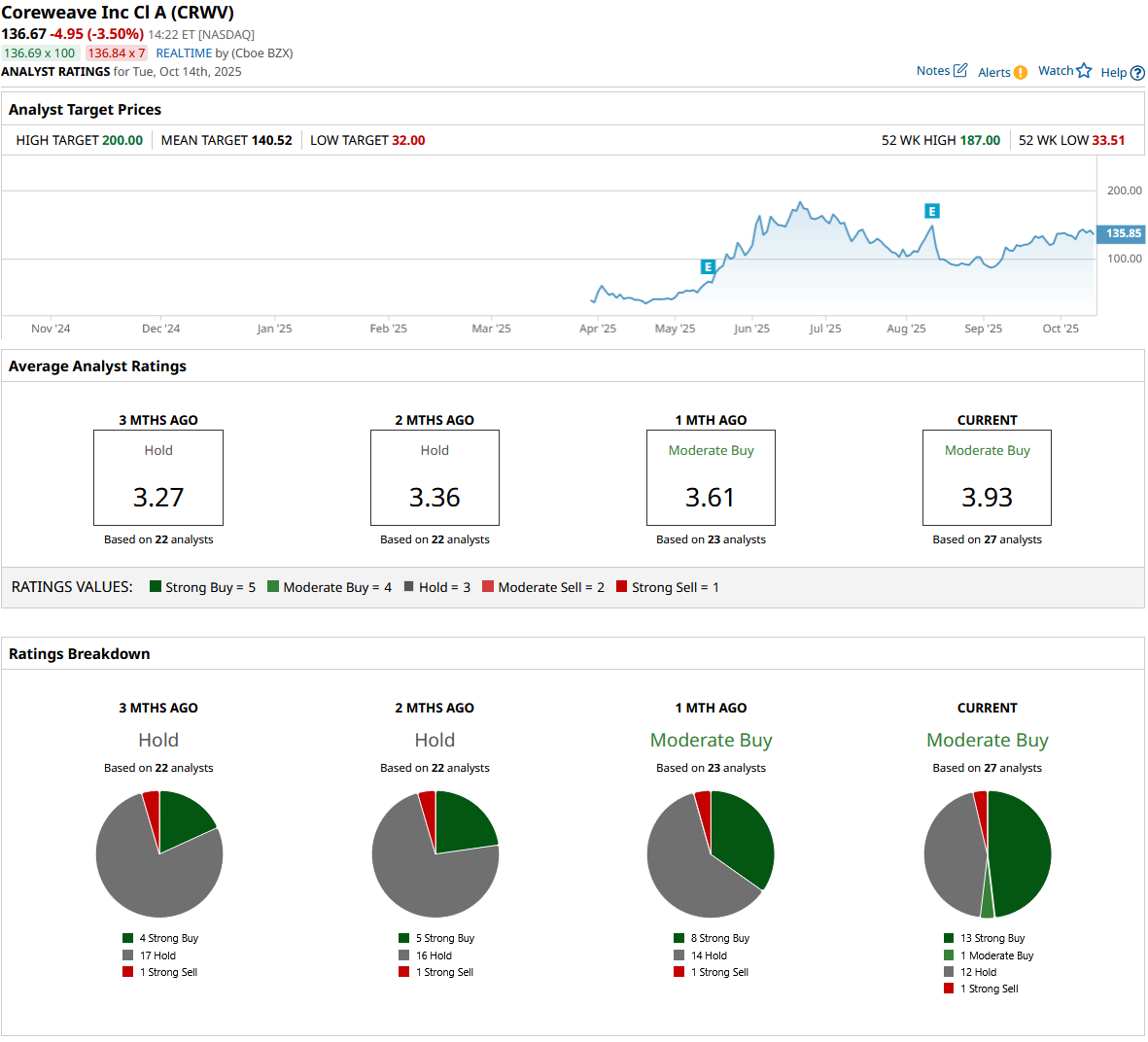The image size is (1148, 1042).
Task: Open the Notes pencil icon
Action: coord(960,70)
